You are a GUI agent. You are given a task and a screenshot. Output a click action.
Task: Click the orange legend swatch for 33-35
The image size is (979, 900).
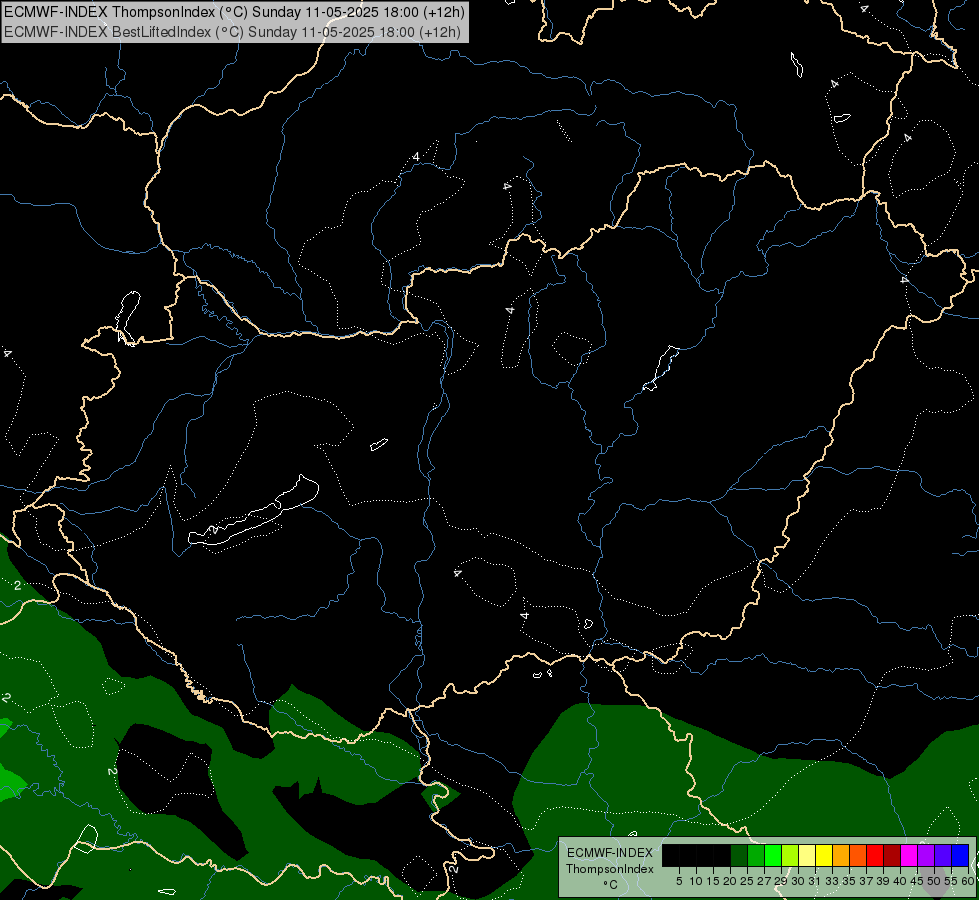click(841, 855)
